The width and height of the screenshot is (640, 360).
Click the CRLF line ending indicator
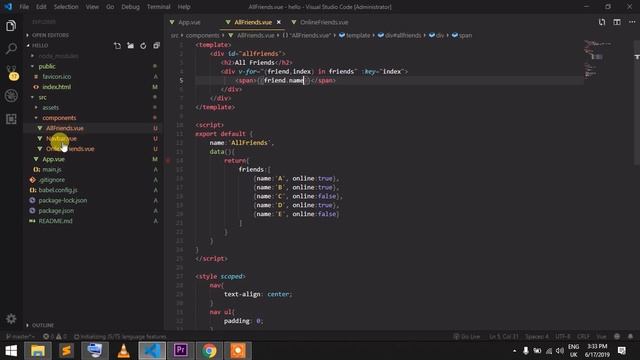[583, 337]
